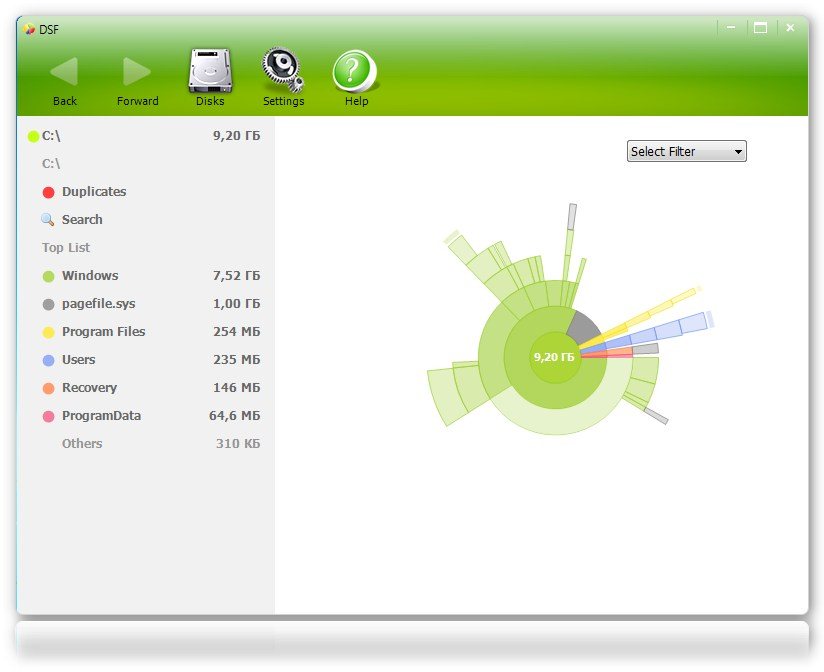Select pagefile.sys in the top list

pos(98,304)
